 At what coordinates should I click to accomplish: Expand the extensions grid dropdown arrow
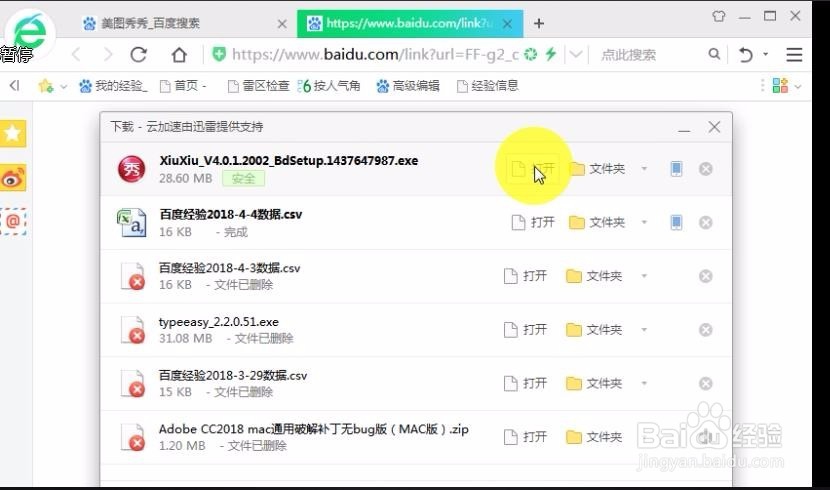[x=798, y=86]
